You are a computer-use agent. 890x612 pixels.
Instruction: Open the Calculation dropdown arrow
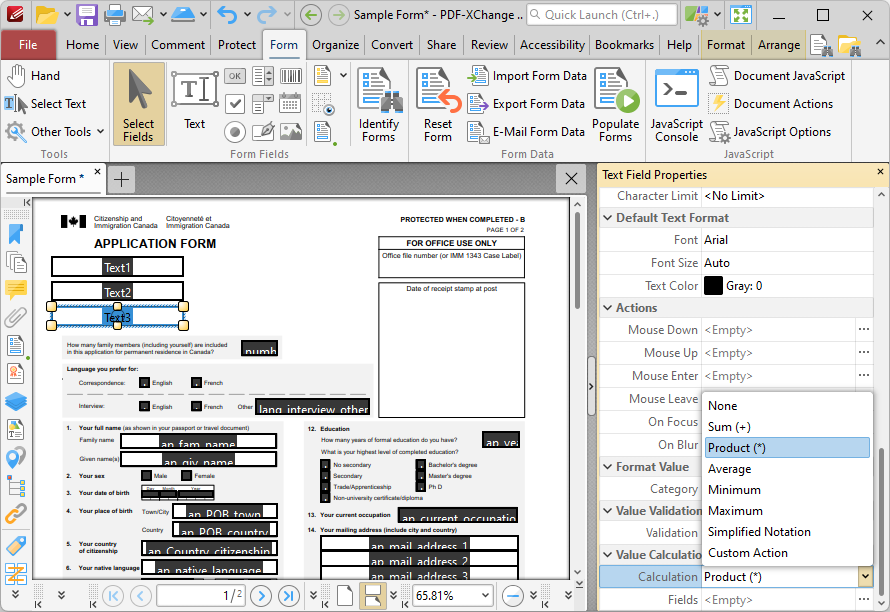[864, 577]
